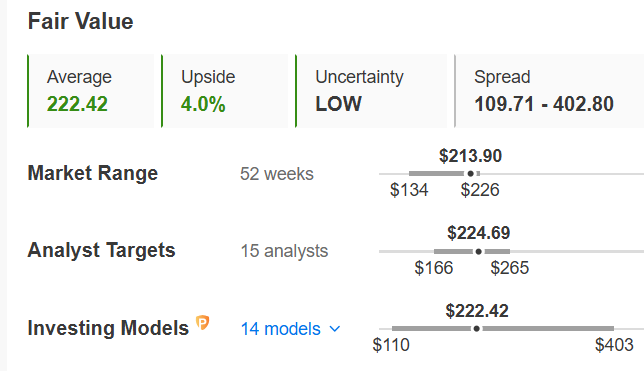Click the 15 analysts text

pyautogui.click(x=284, y=251)
